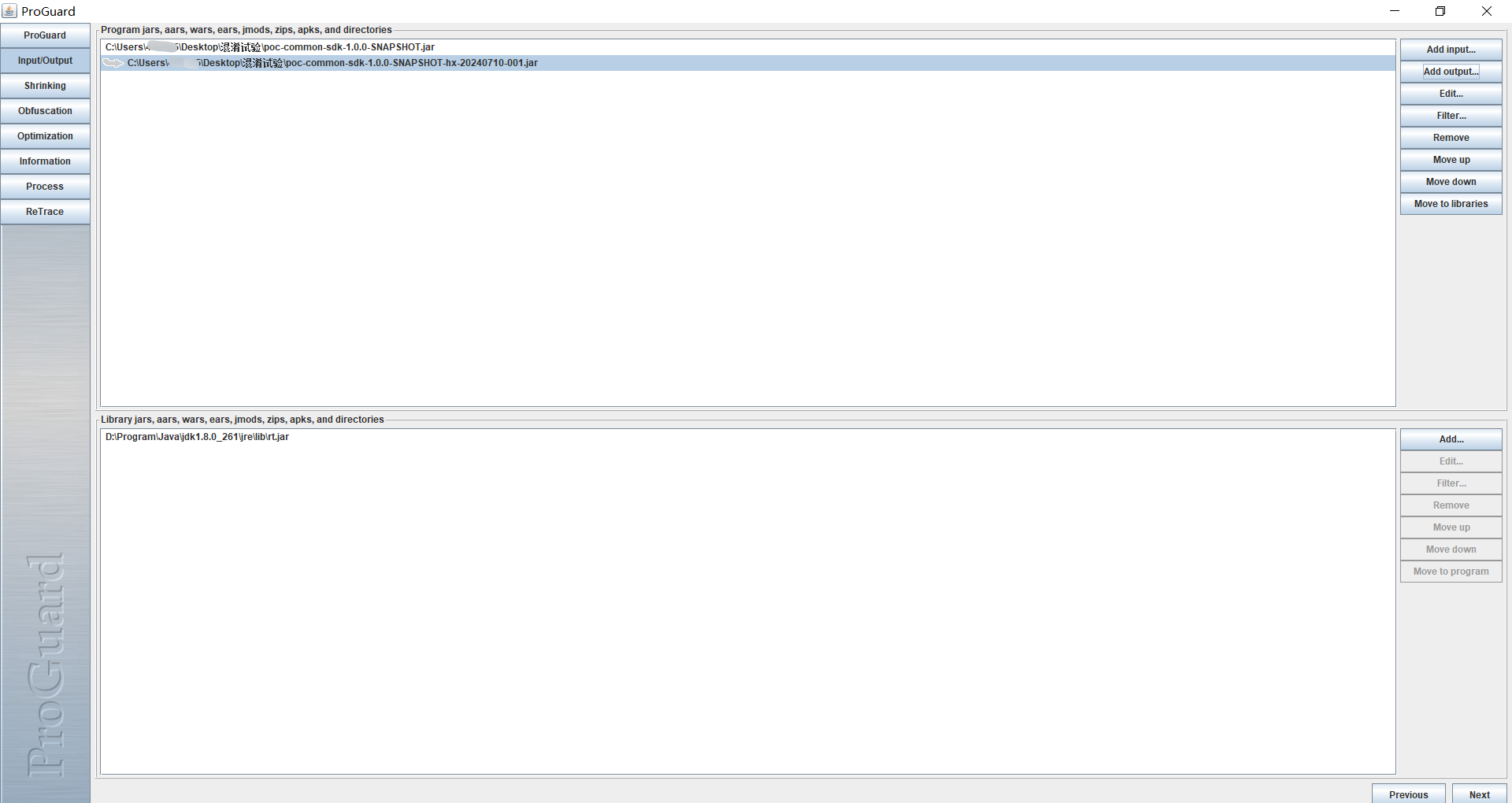
Task: Move selected program jar down
Action: tap(1451, 182)
